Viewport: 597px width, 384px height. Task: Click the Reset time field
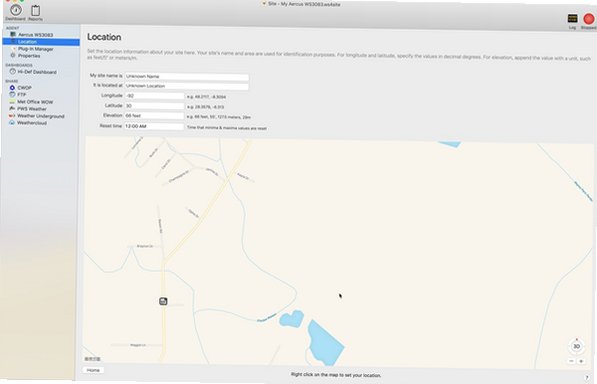154,126
